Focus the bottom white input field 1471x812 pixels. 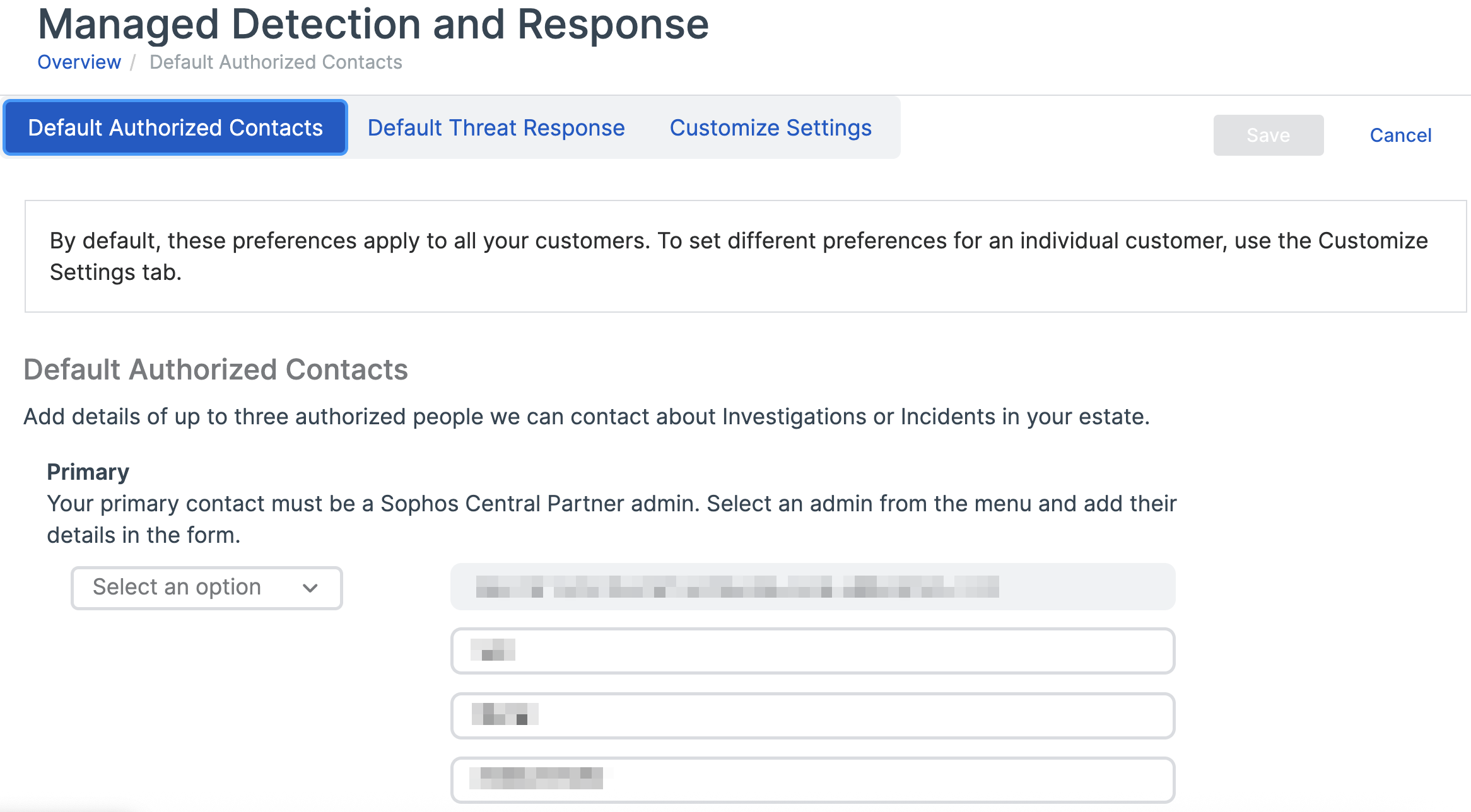tap(812, 780)
